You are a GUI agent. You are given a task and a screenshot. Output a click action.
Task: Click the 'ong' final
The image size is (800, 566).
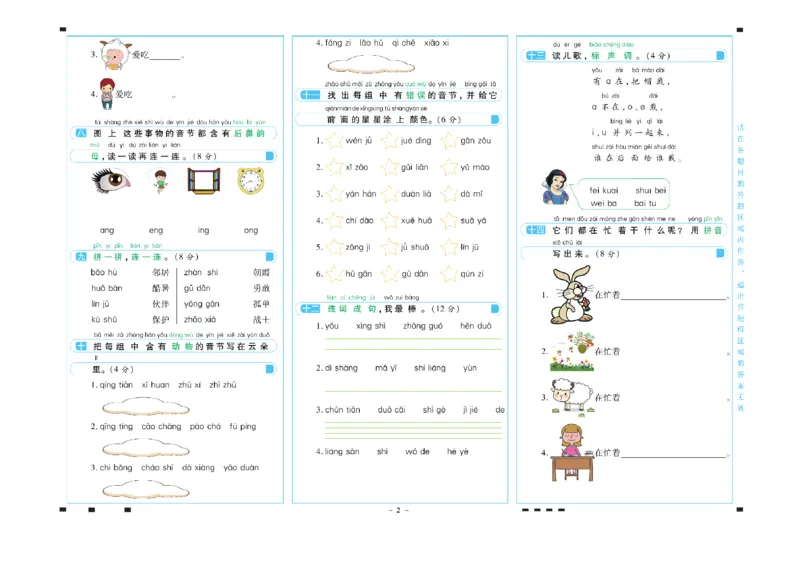(251, 231)
